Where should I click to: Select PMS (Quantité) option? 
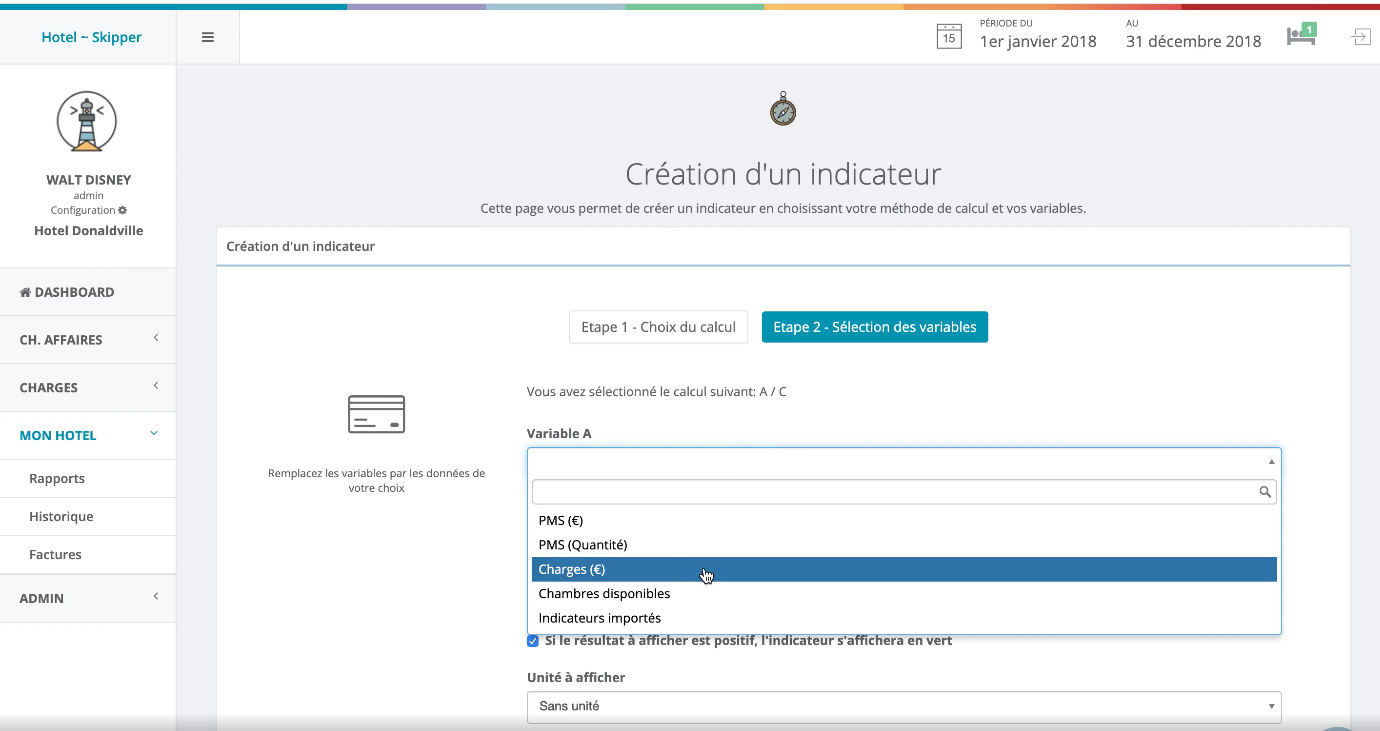(x=904, y=545)
